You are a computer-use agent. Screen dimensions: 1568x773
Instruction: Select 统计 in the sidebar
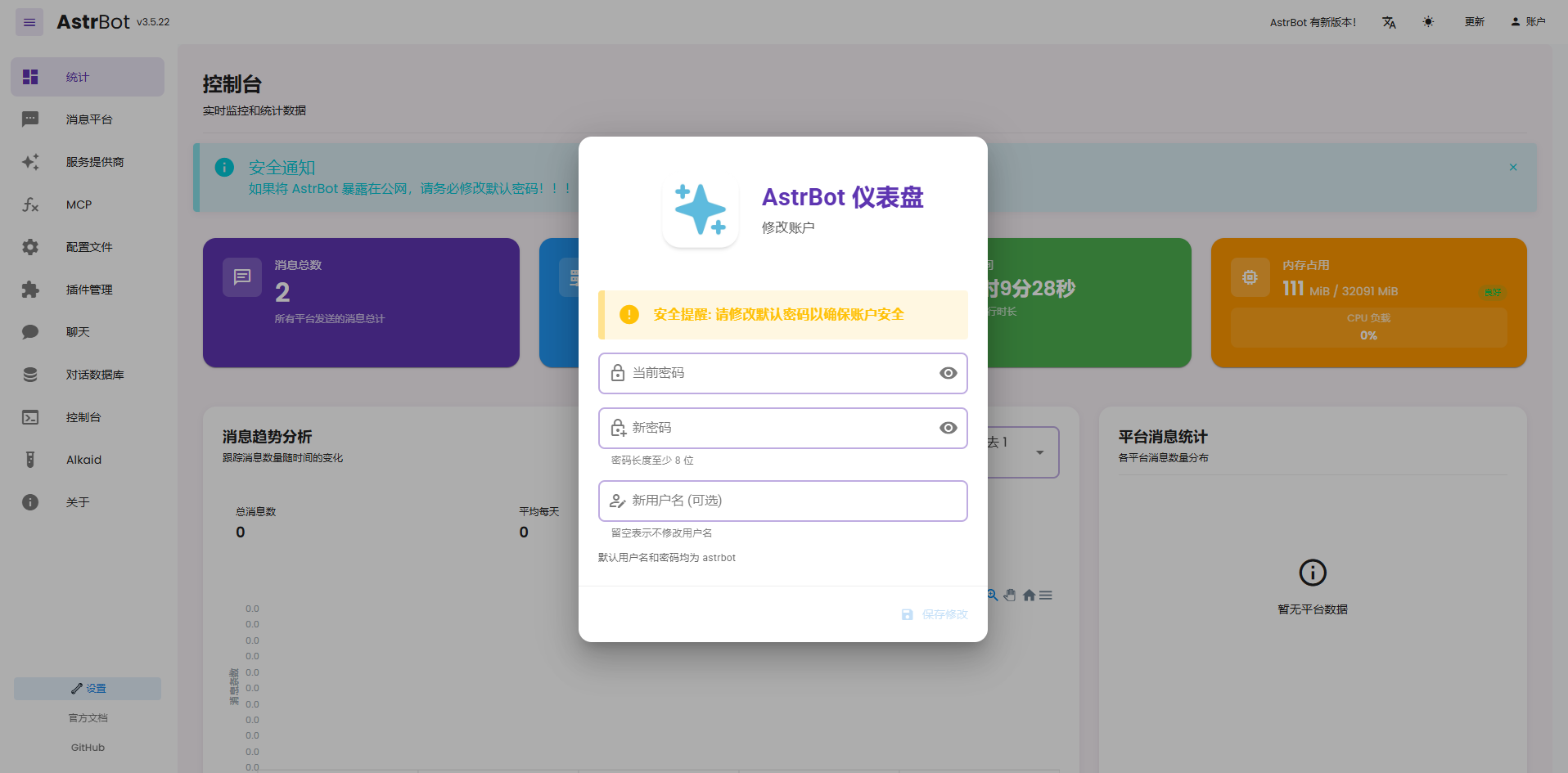(x=88, y=77)
